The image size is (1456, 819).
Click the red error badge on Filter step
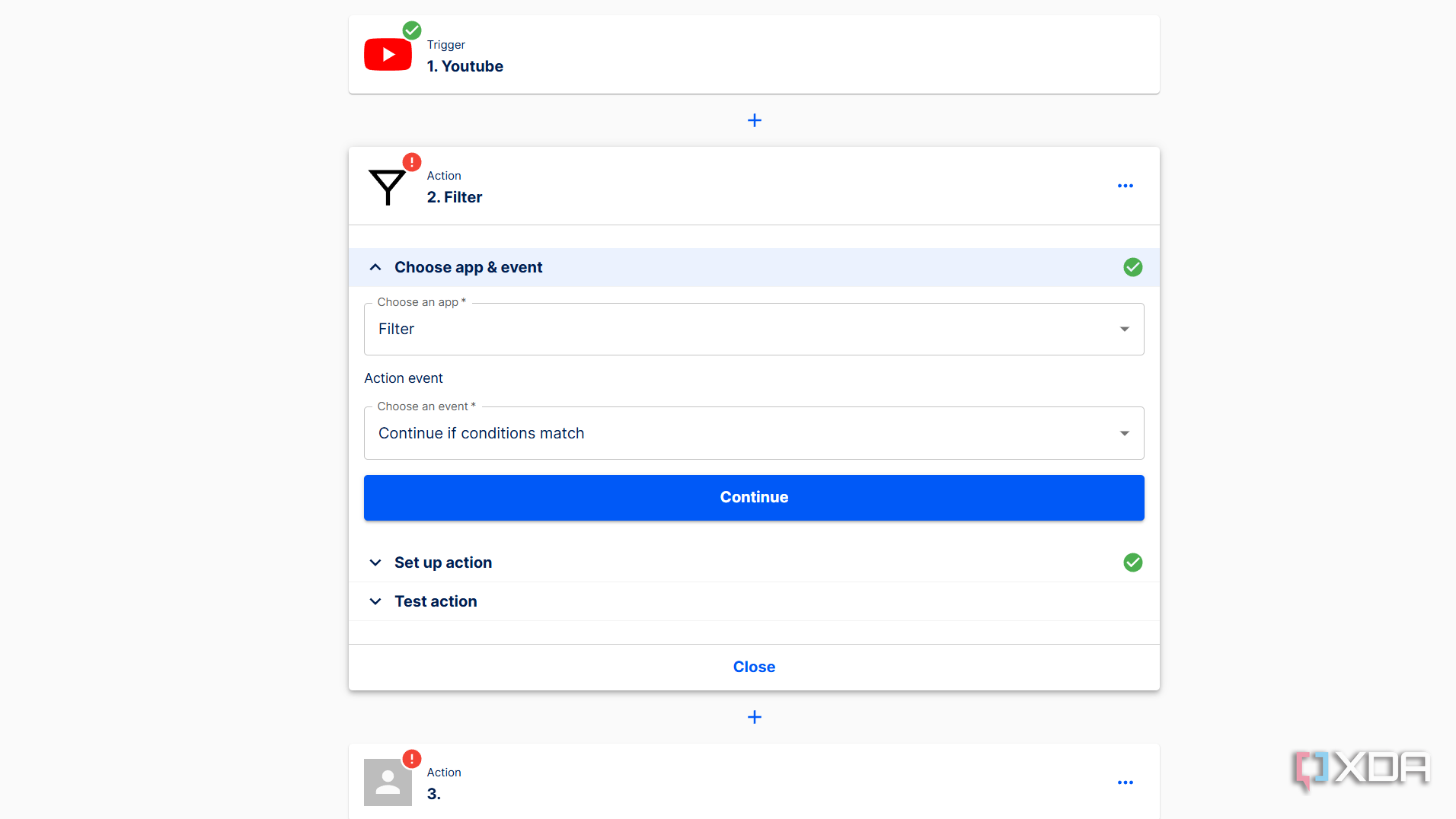pyautogui.click(x=412, y=162)
